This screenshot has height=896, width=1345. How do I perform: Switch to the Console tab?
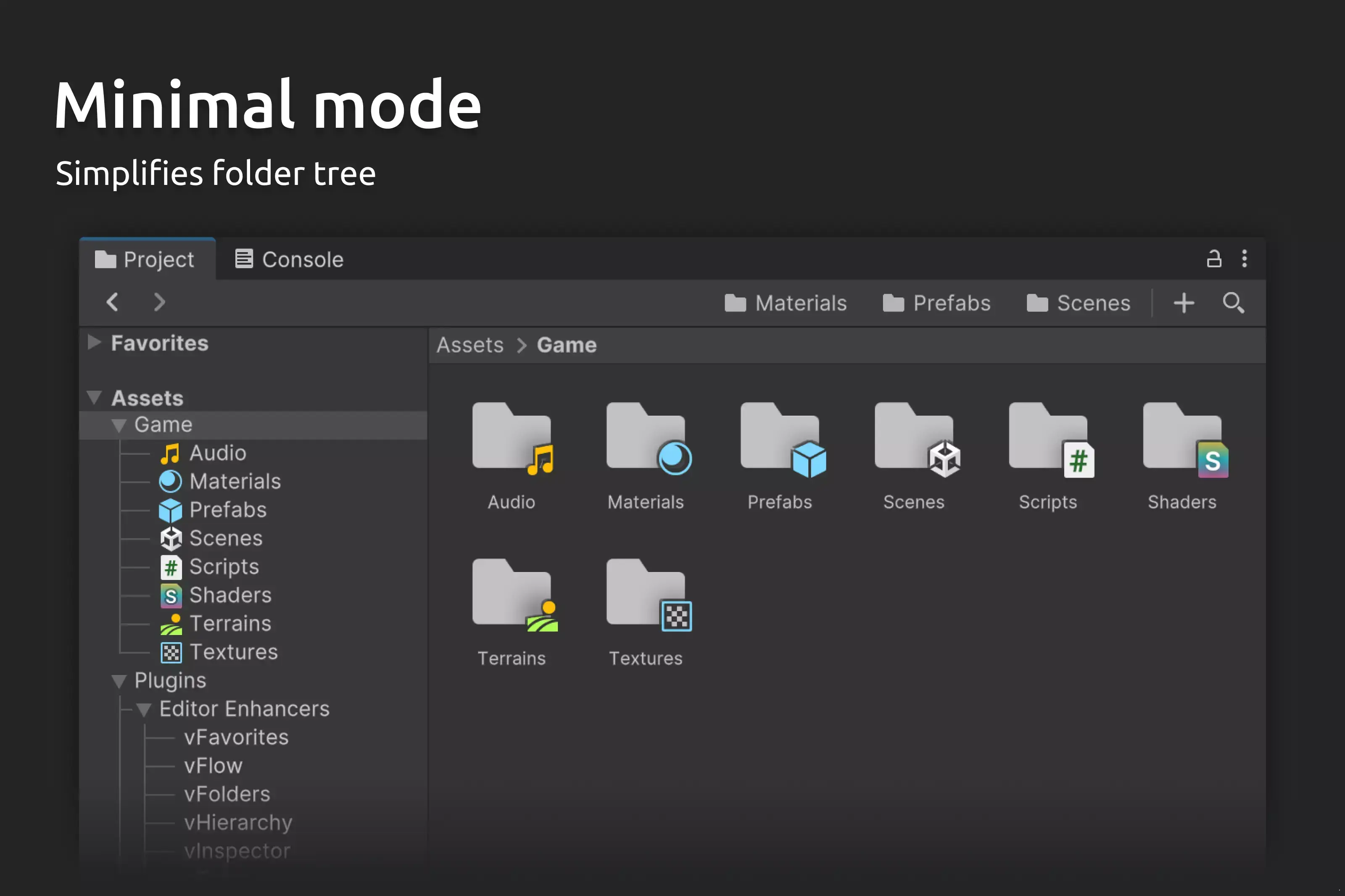tap(290, 259)
